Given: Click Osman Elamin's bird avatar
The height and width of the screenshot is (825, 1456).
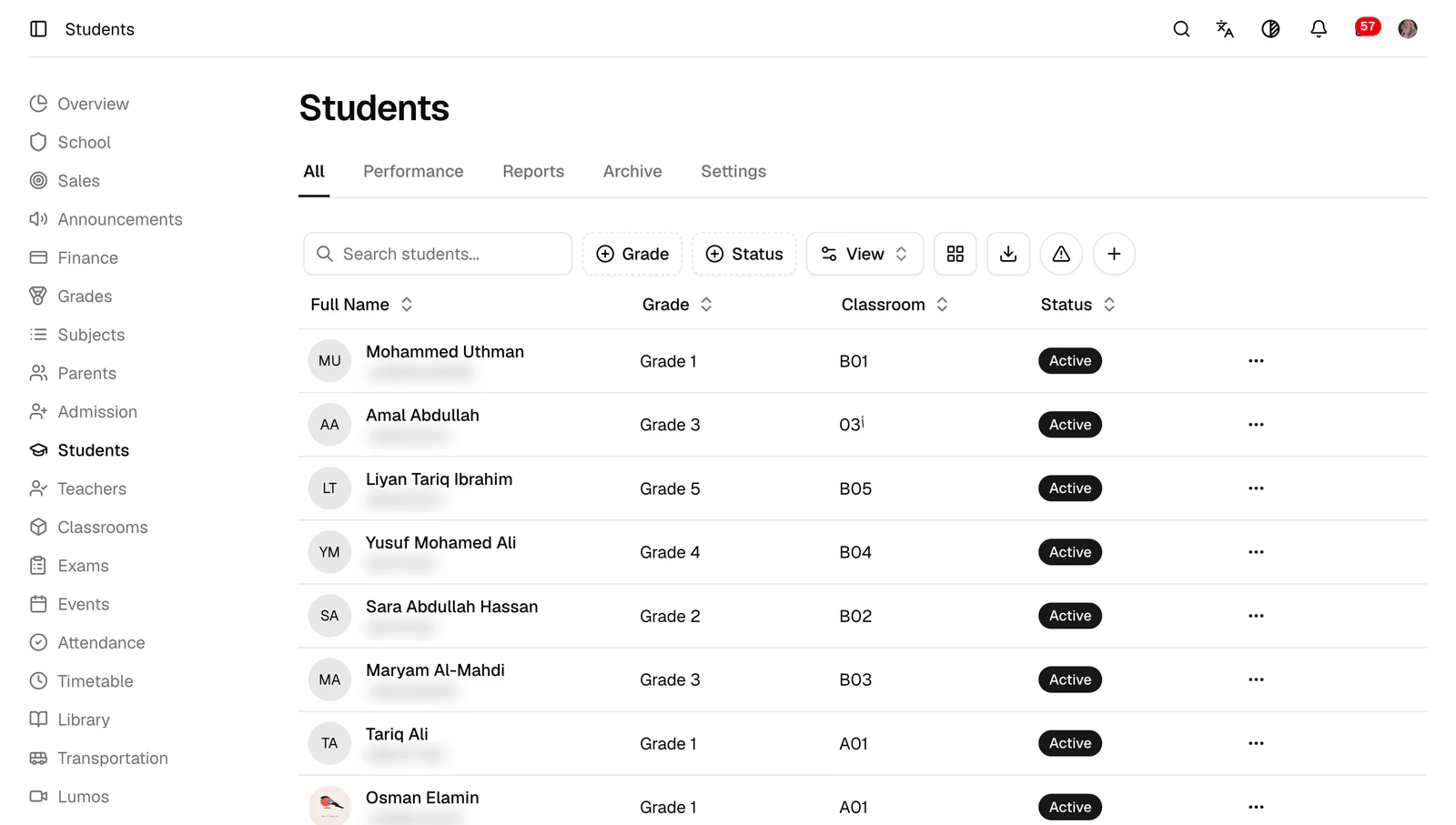Looking at the screenshot, I should coord(329,805).
